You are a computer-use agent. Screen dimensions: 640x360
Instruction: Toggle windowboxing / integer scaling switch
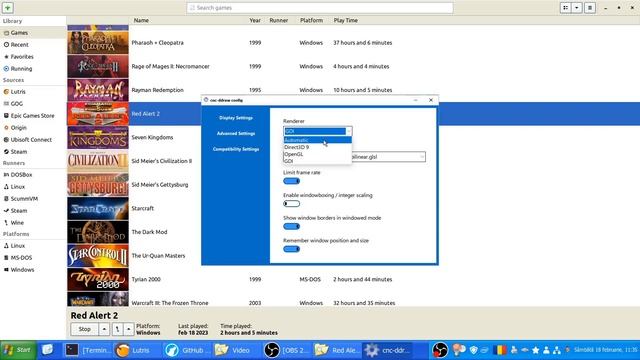(x=291, y=204)
